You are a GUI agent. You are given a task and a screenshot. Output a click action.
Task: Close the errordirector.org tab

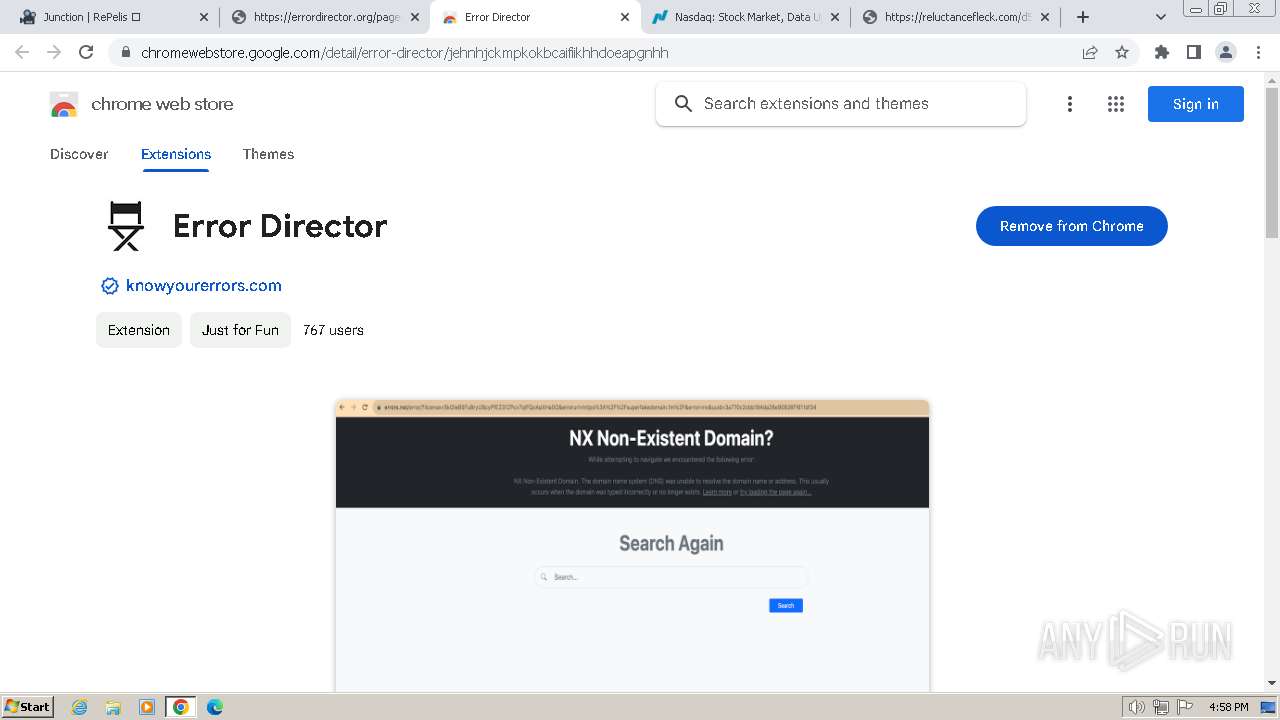click(415, 17)
